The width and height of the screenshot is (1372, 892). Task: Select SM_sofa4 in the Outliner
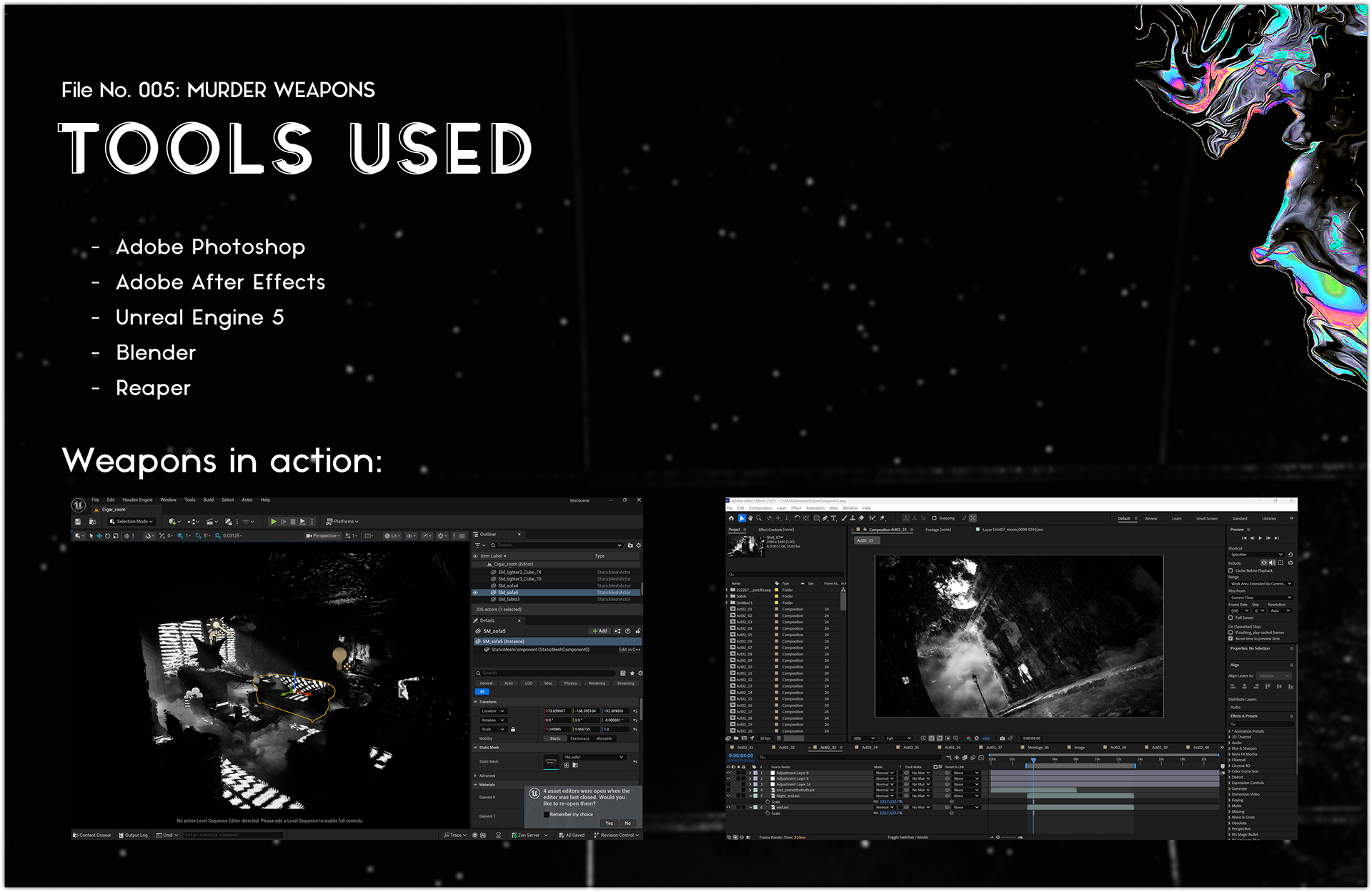tap(508, 586)
